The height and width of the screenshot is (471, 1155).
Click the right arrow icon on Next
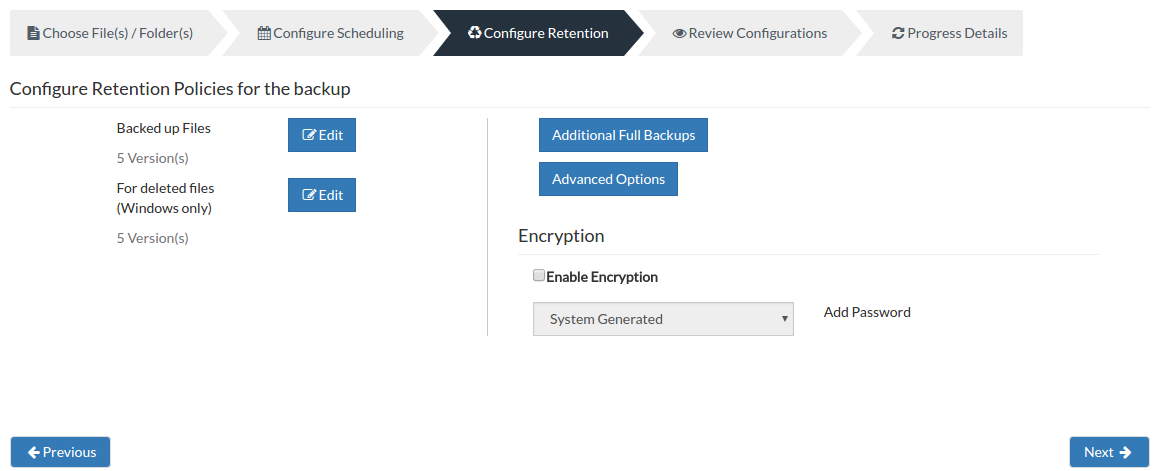1125,452
